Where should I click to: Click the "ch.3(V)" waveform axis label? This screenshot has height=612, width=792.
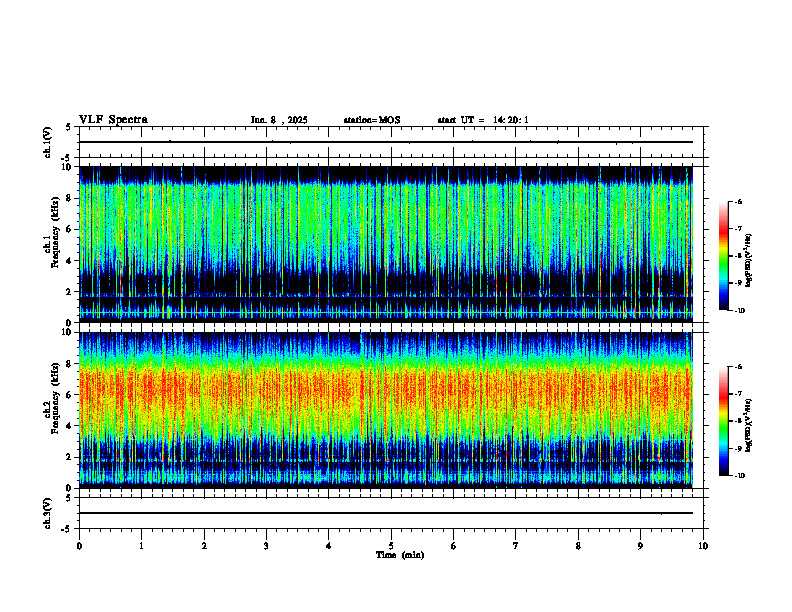[47, 513]
